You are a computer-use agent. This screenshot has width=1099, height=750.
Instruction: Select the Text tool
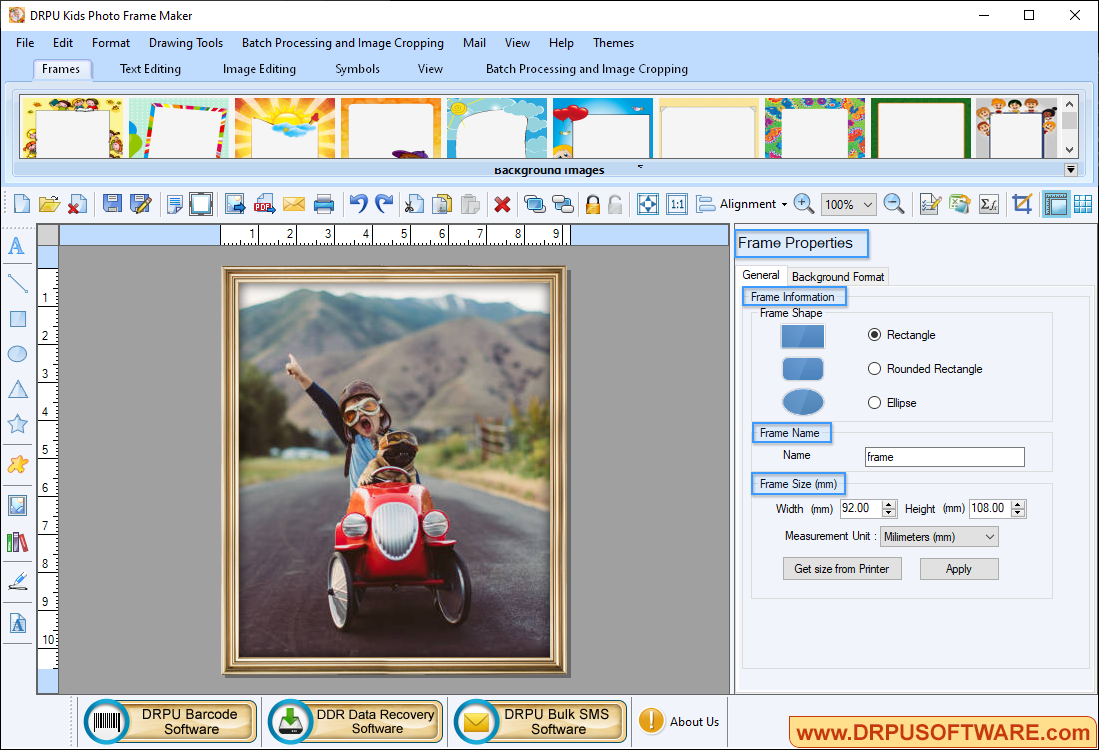tap(16, 247)
